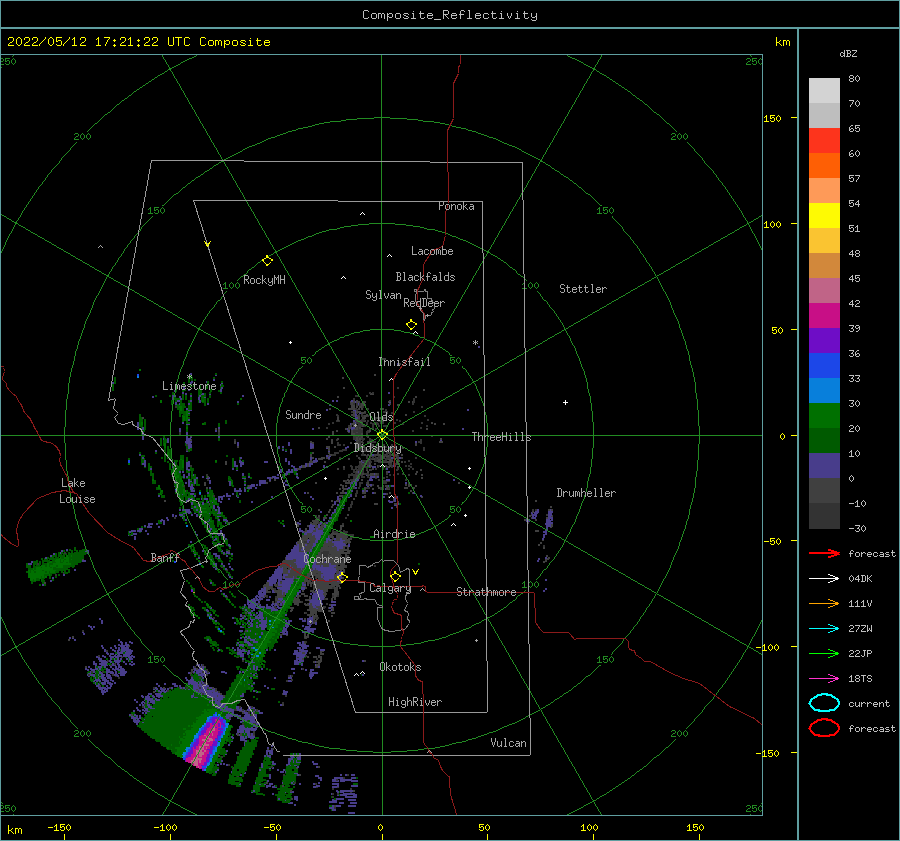Click the red forecast arrow in legend

point(824,553)
